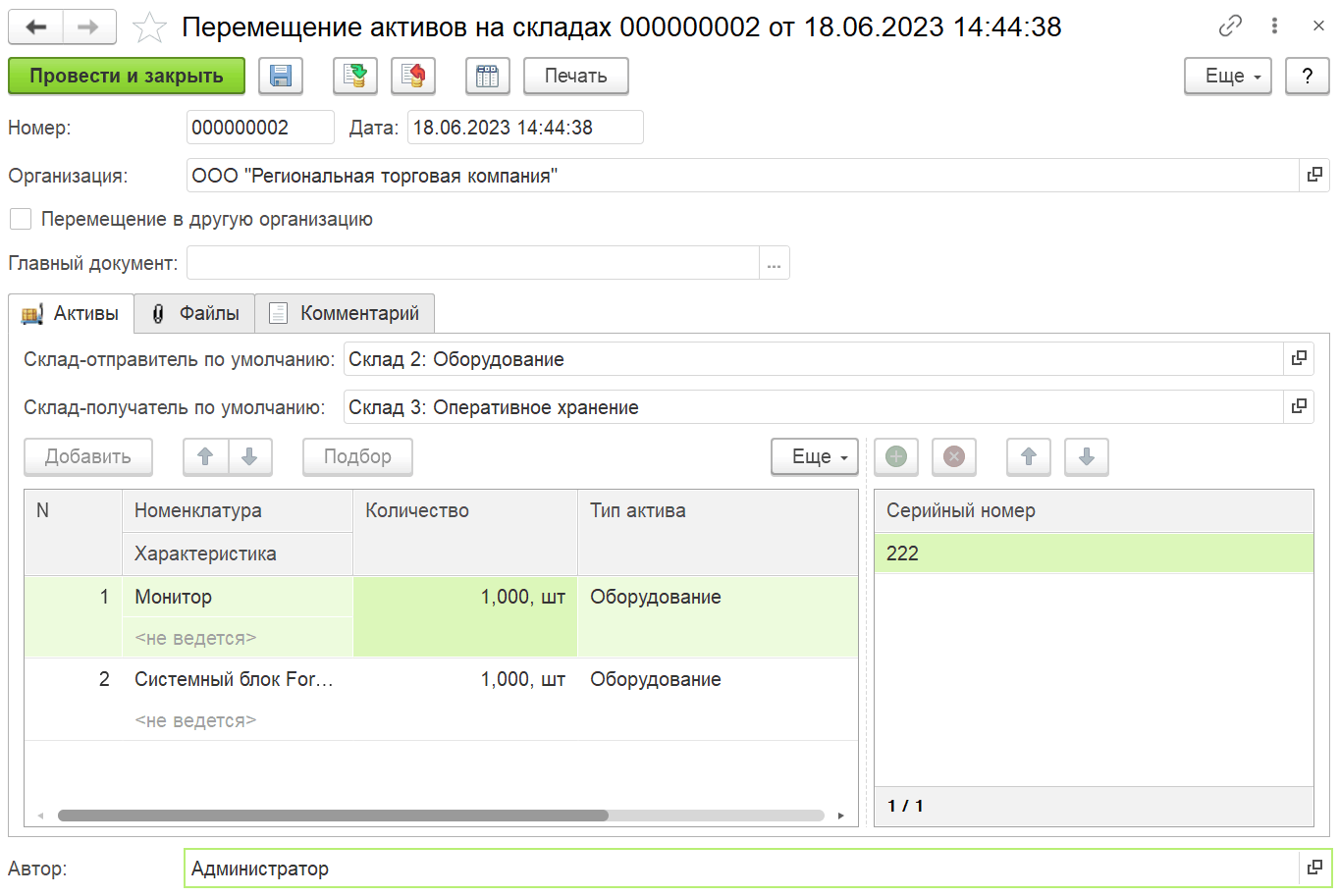The image size is (1339, 896).
Task: Switch to the 'Файлы' tab
Action: (194, 313)
